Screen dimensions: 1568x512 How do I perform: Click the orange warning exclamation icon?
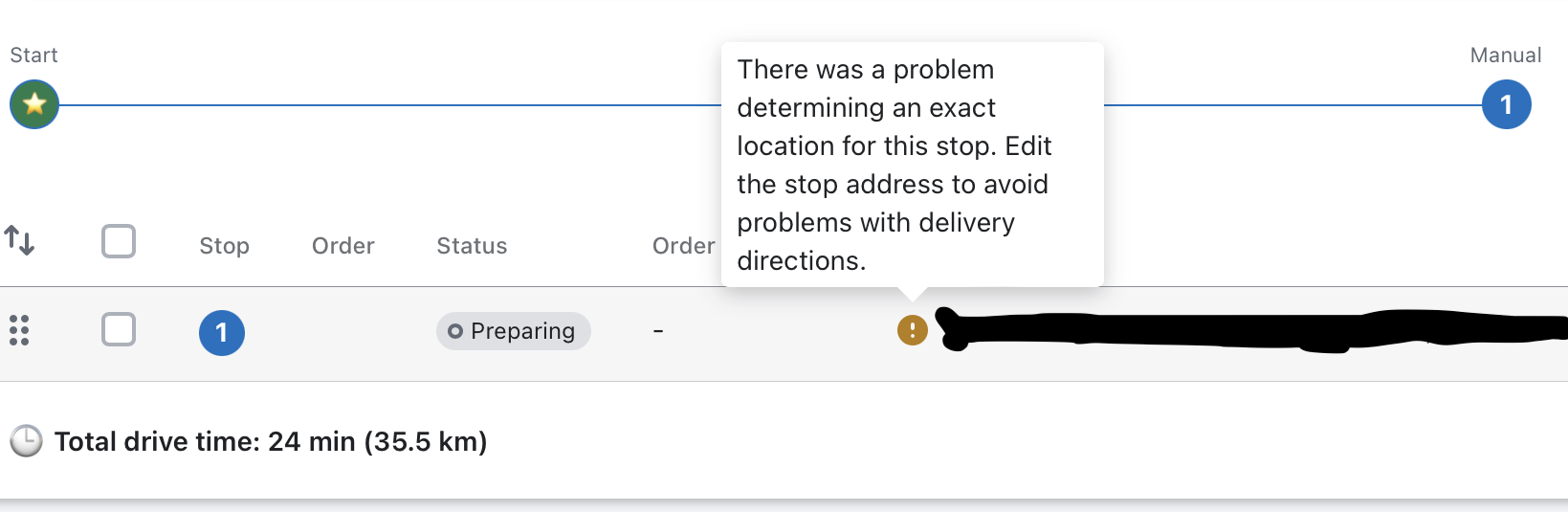[912, 330]
